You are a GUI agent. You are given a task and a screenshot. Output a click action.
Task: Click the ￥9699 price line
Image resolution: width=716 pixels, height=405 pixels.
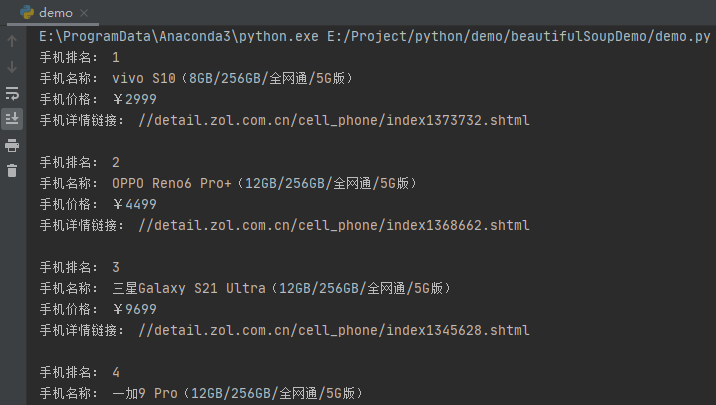(135, 309)
